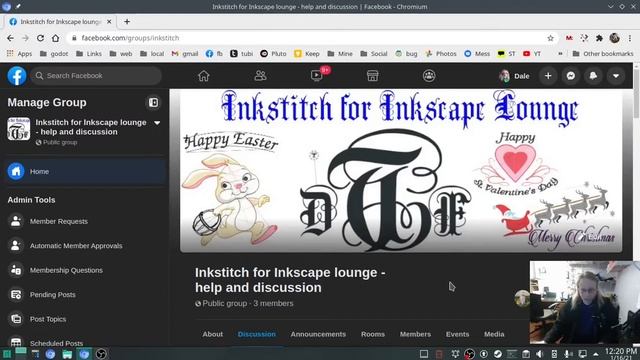
Task: Open Dale's profile
Action: (x=514, y=76)
